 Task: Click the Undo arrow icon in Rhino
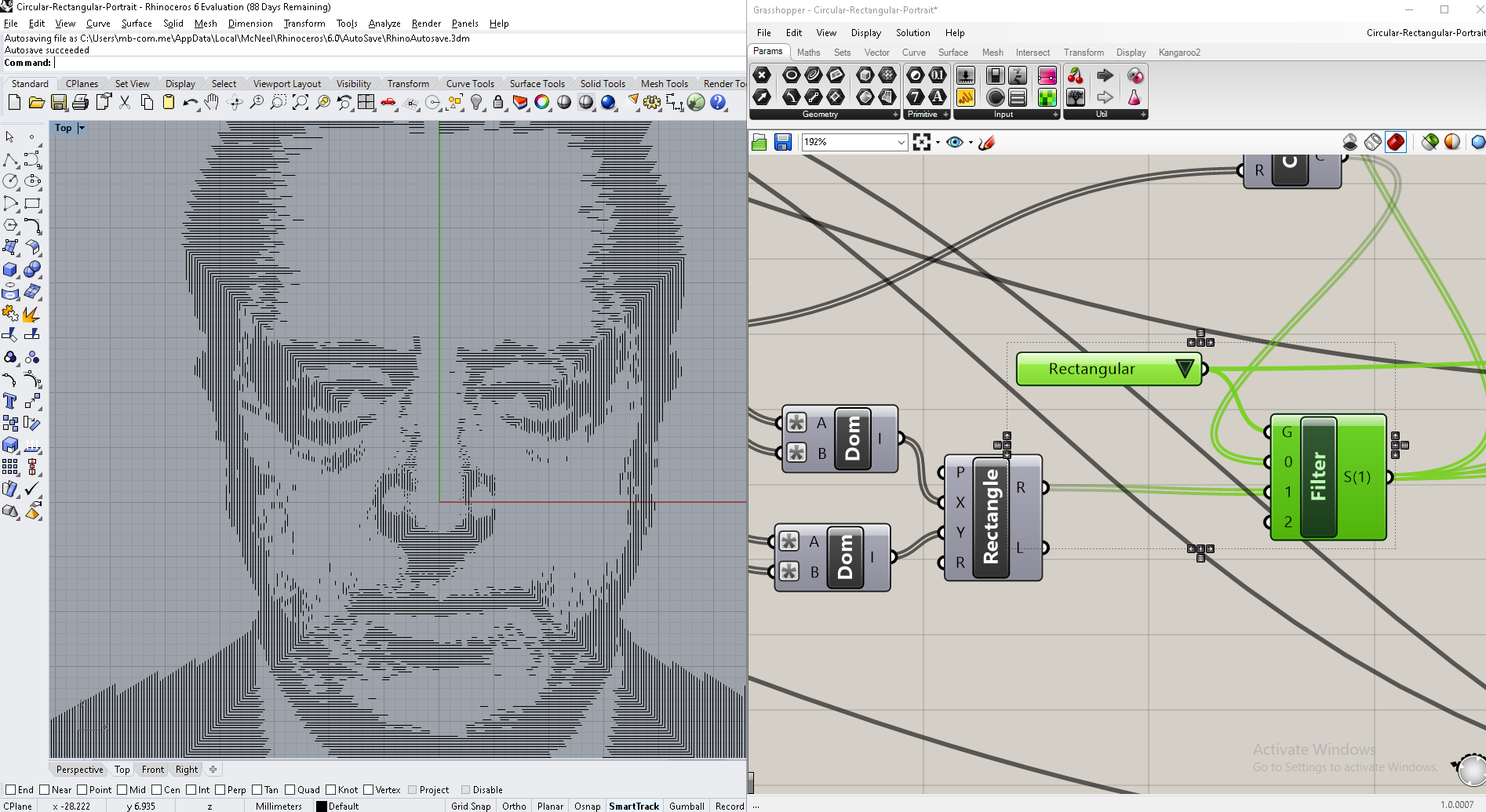(x=190, y=103)
